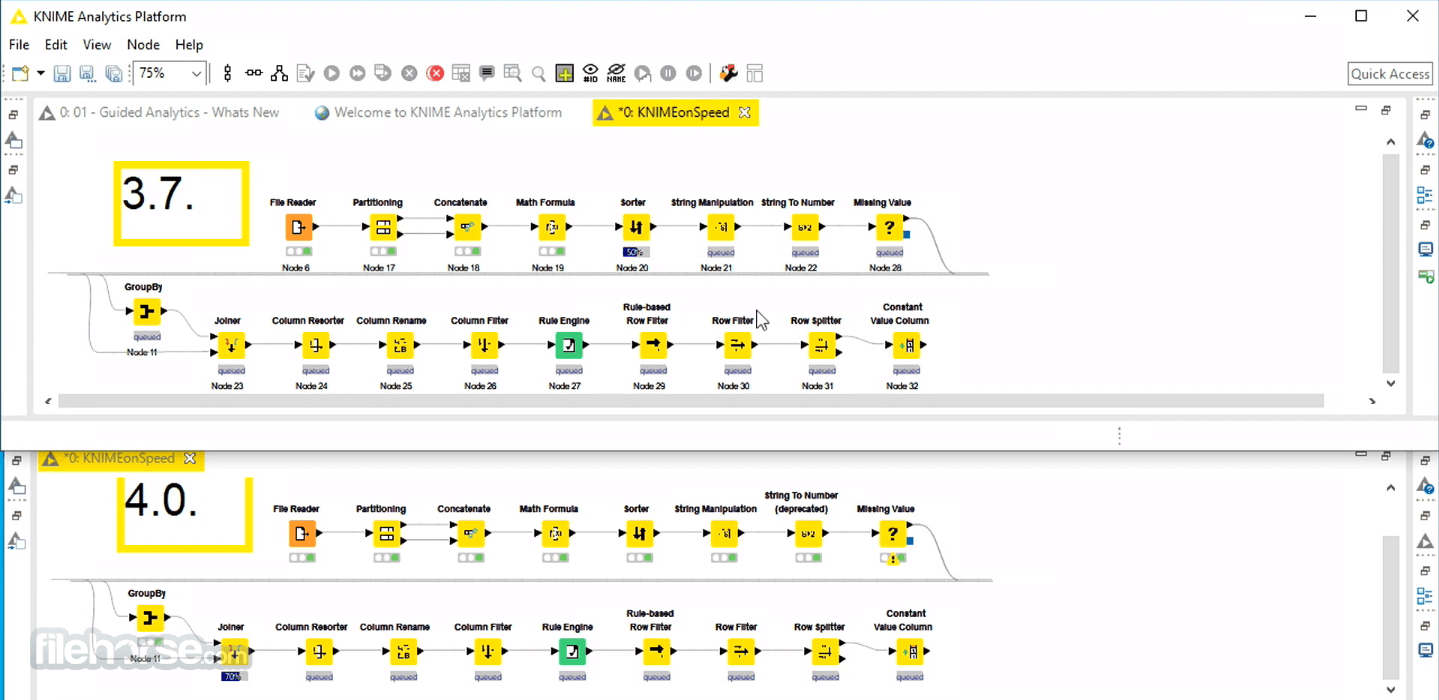This screenshot has height=700, width=1439.
Task: Pause the loop execution
Action: click(x=668, y=73)
